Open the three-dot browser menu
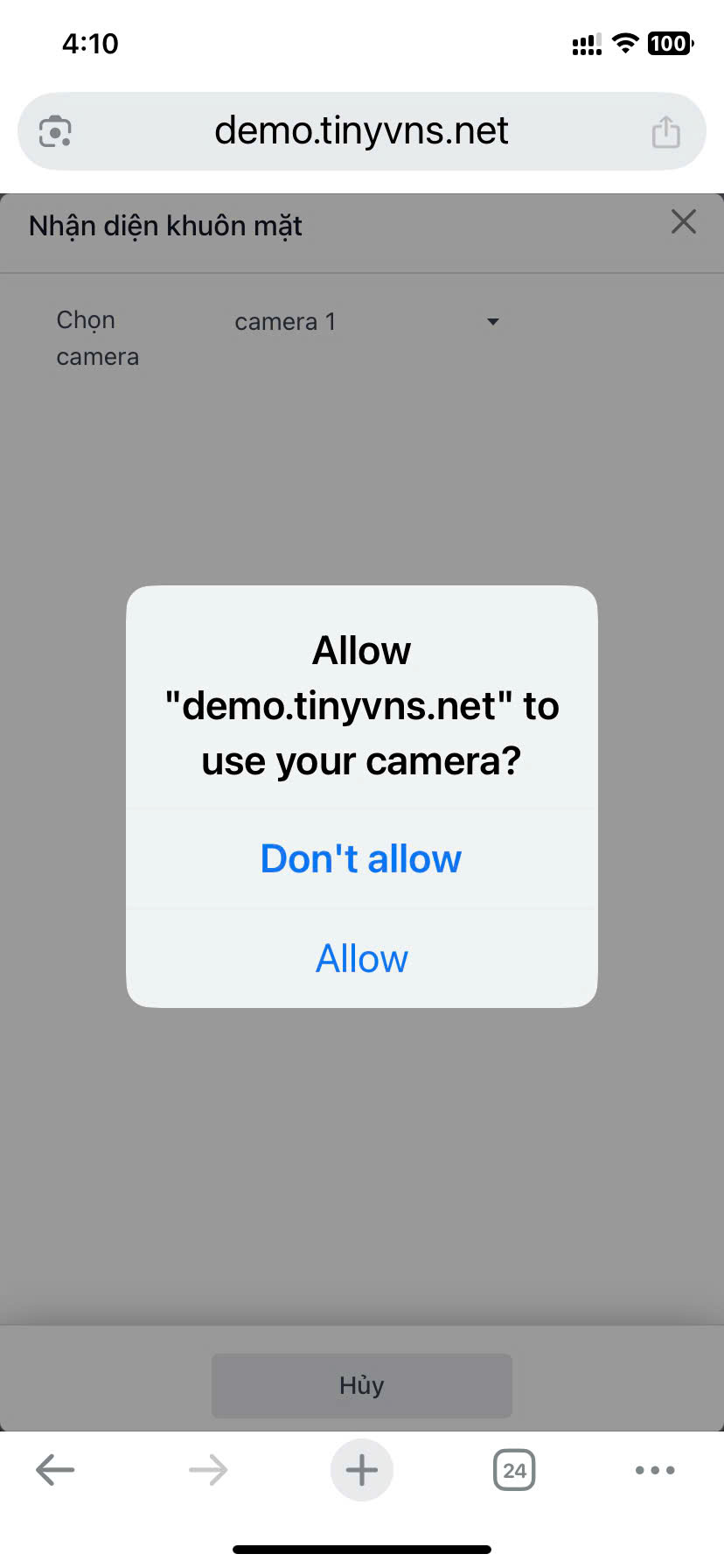Image resolution: width=724 pixels, height=1568 pixels. tap(655, 1470)
